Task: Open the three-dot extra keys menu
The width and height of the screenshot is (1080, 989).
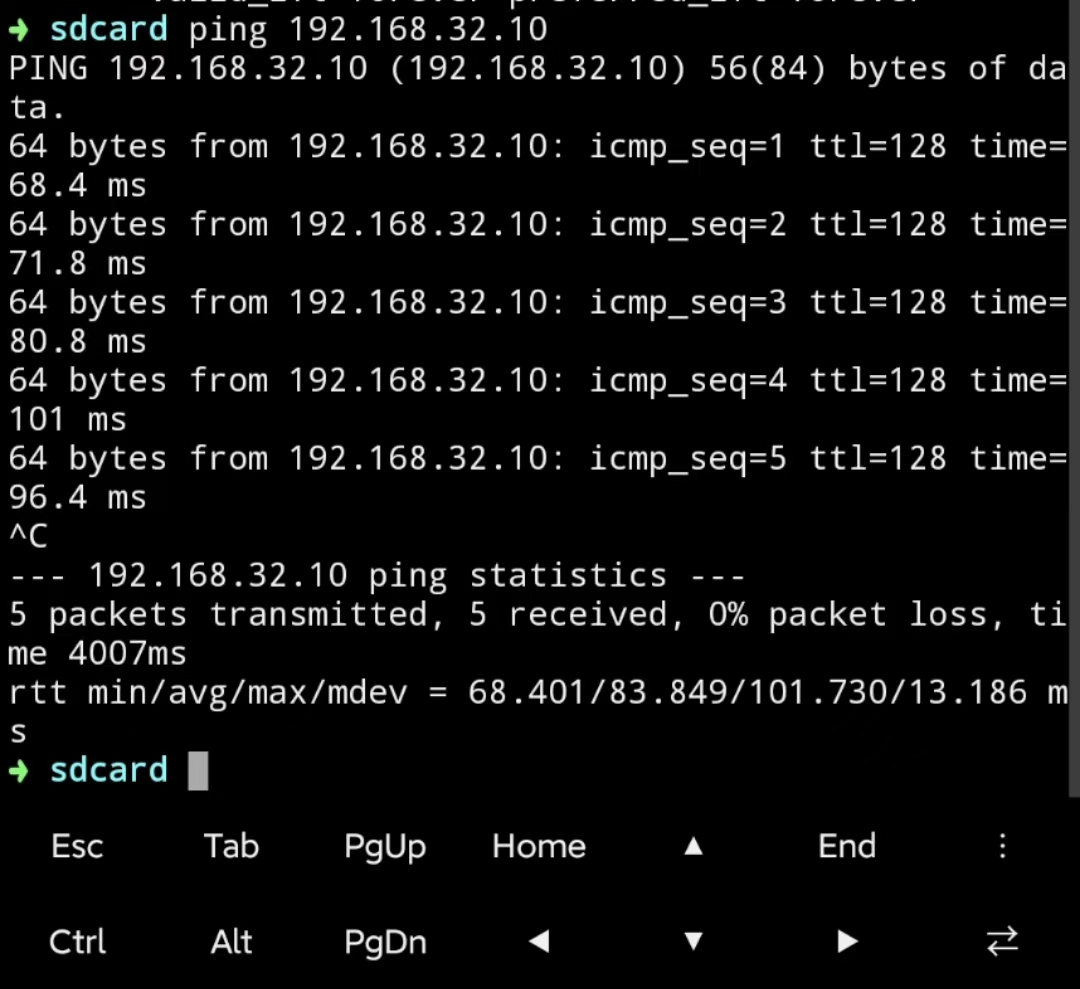Action: point(1002,846)
